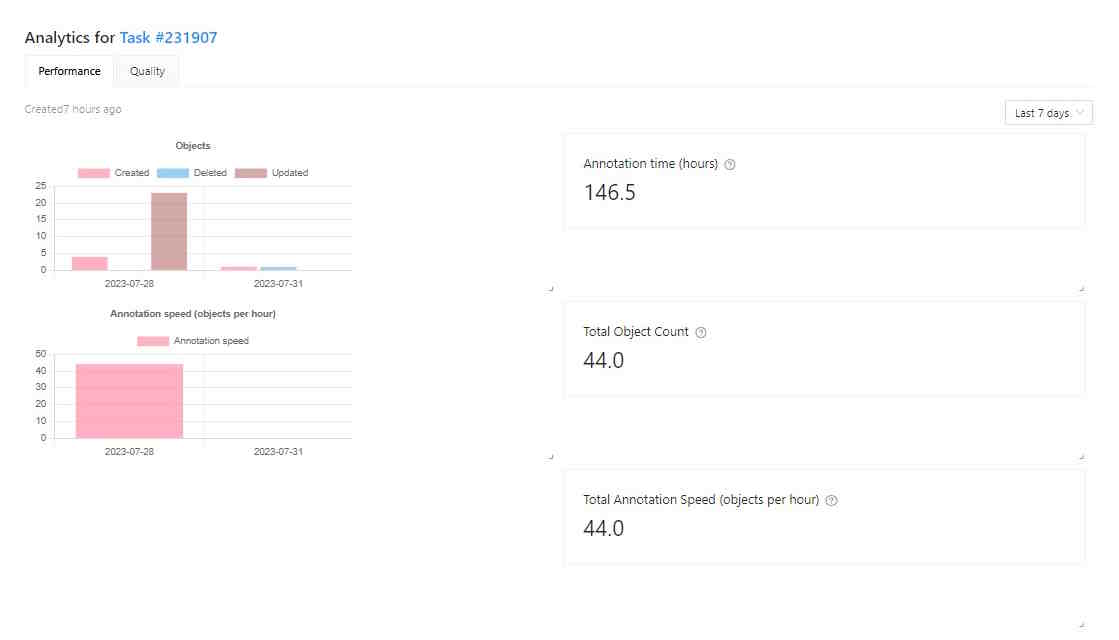
Task: Click resize handle below Annotation time card
Action: click(x=1081, y=289)
